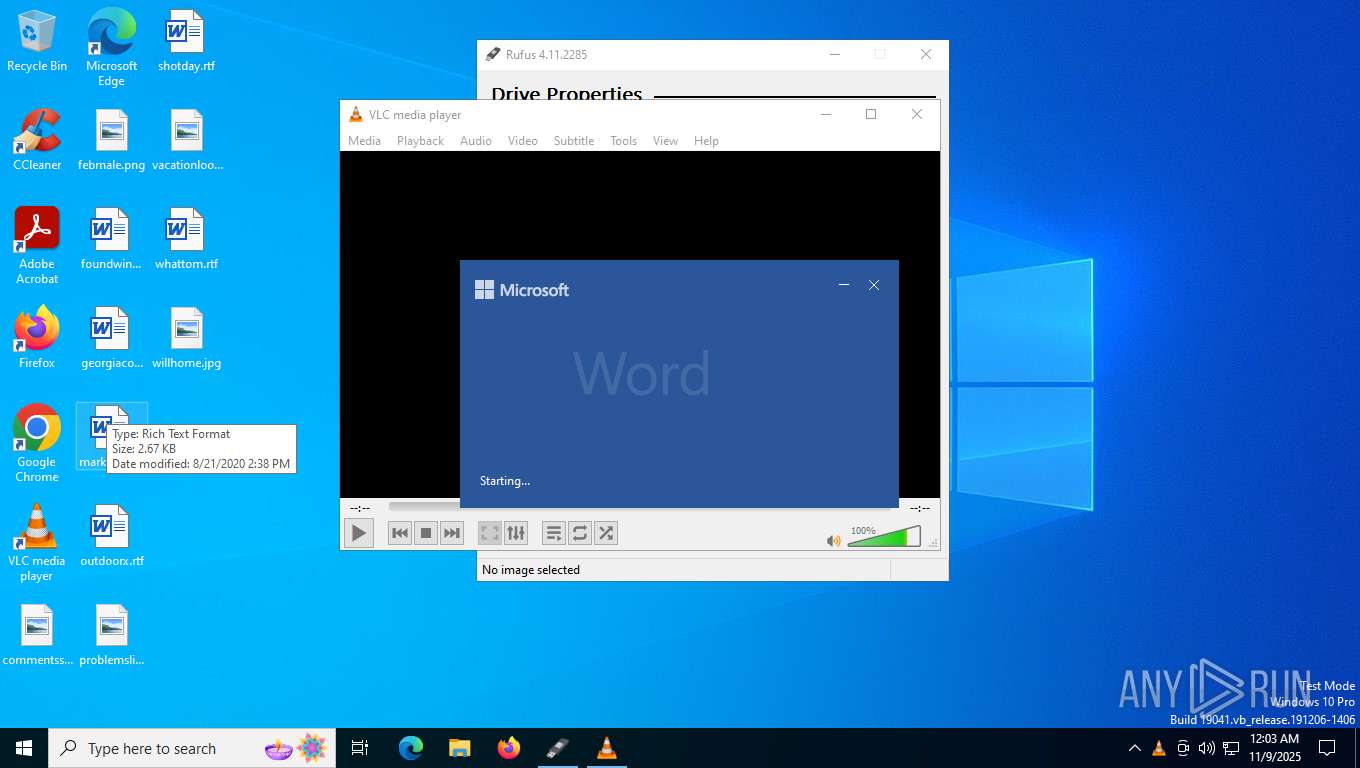Select the Microsoft Edge desktop shortcut
This screenshot has height=768, width=1360.
point(111,48)
